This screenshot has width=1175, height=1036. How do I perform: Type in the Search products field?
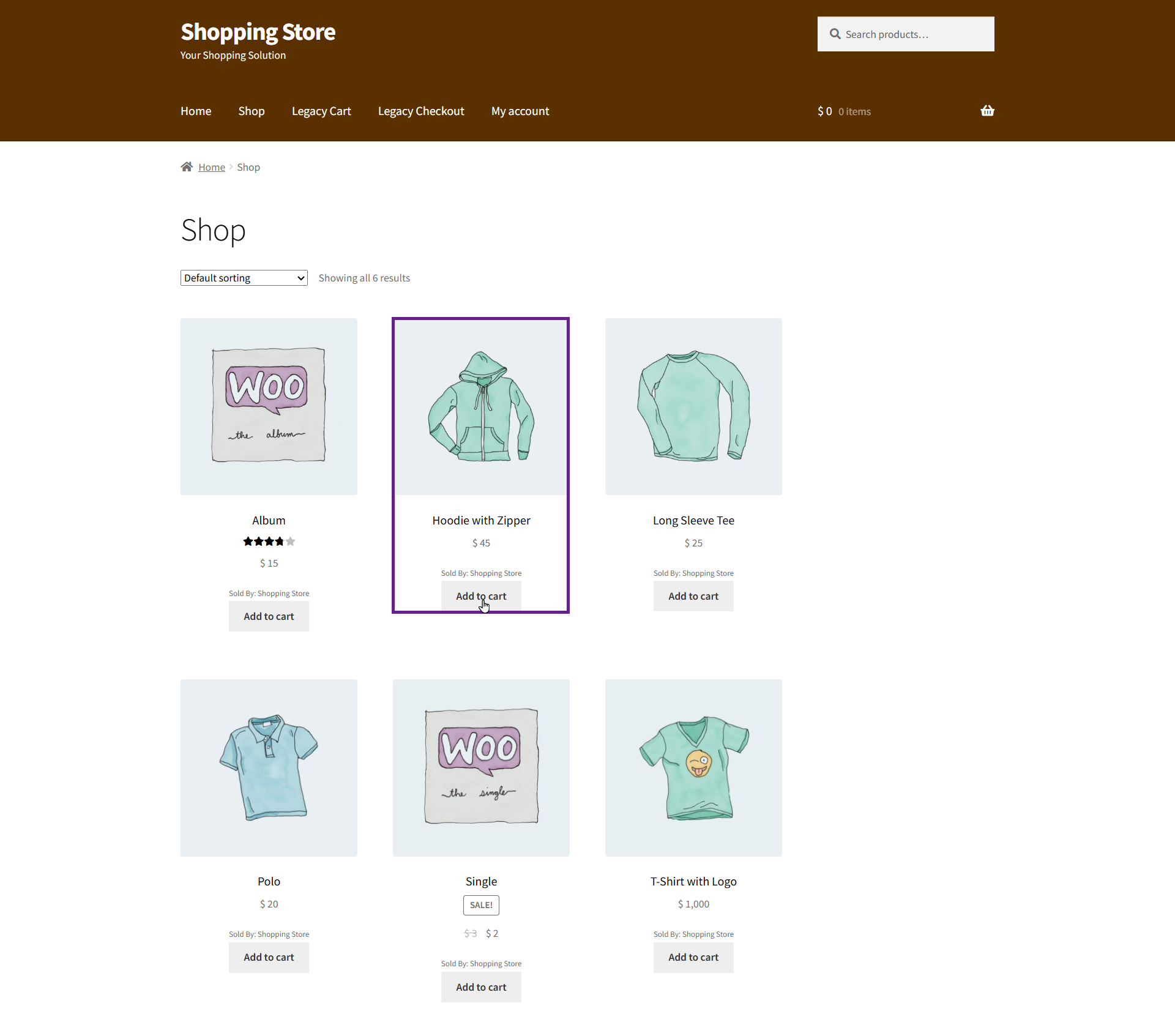[915, 34]
